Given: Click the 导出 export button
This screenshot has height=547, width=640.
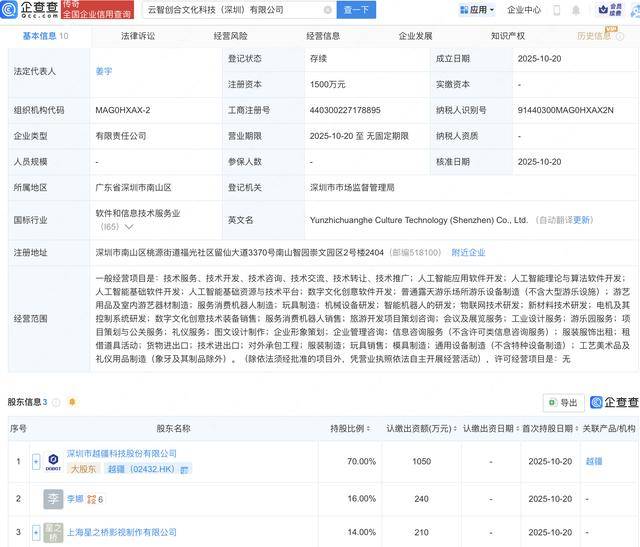Looking at the screenshot, I should 563,402.
